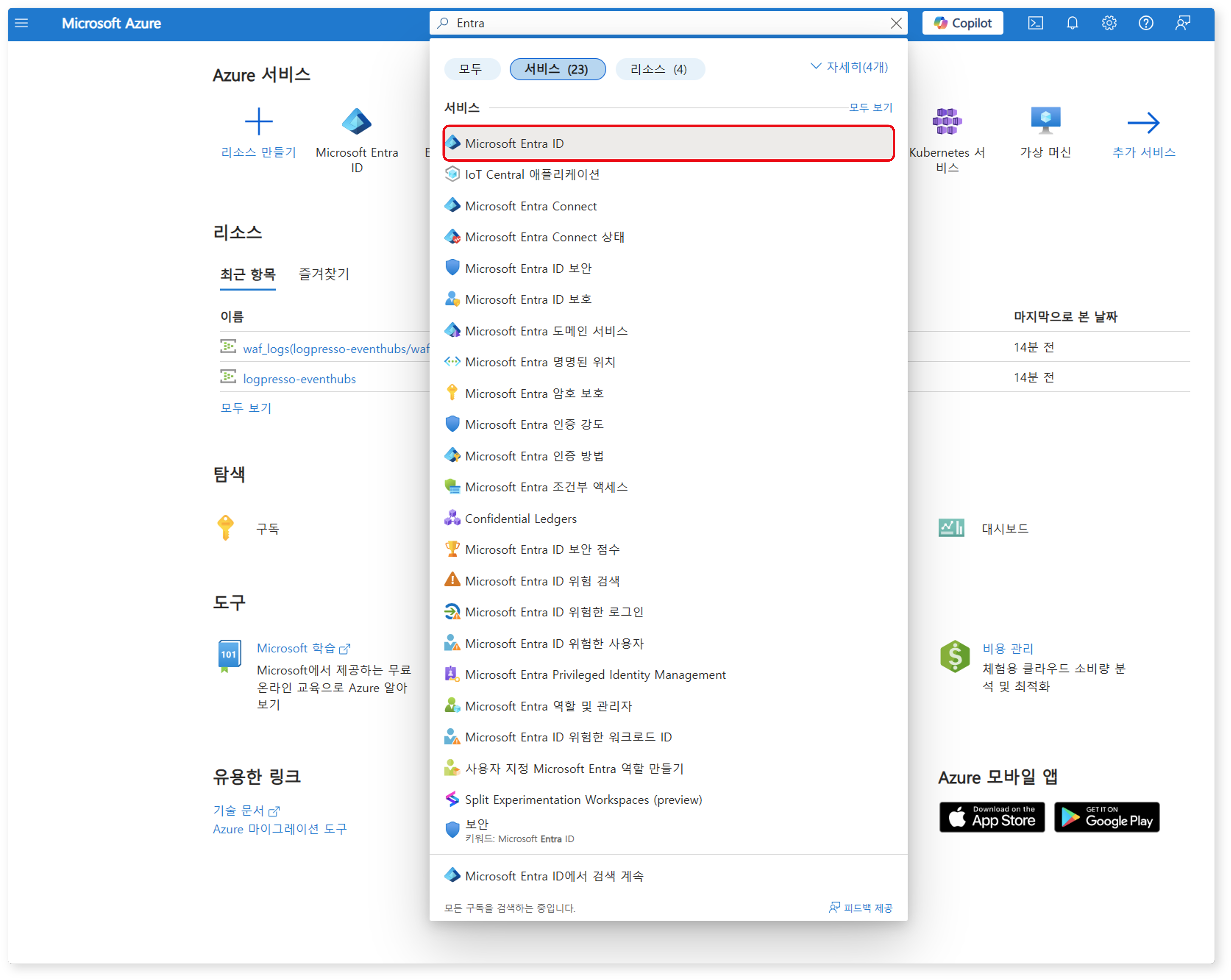This screenshot has width=1231, height=980.
Task: Click Microsoft Azure home title
Action: pos(111,23)
